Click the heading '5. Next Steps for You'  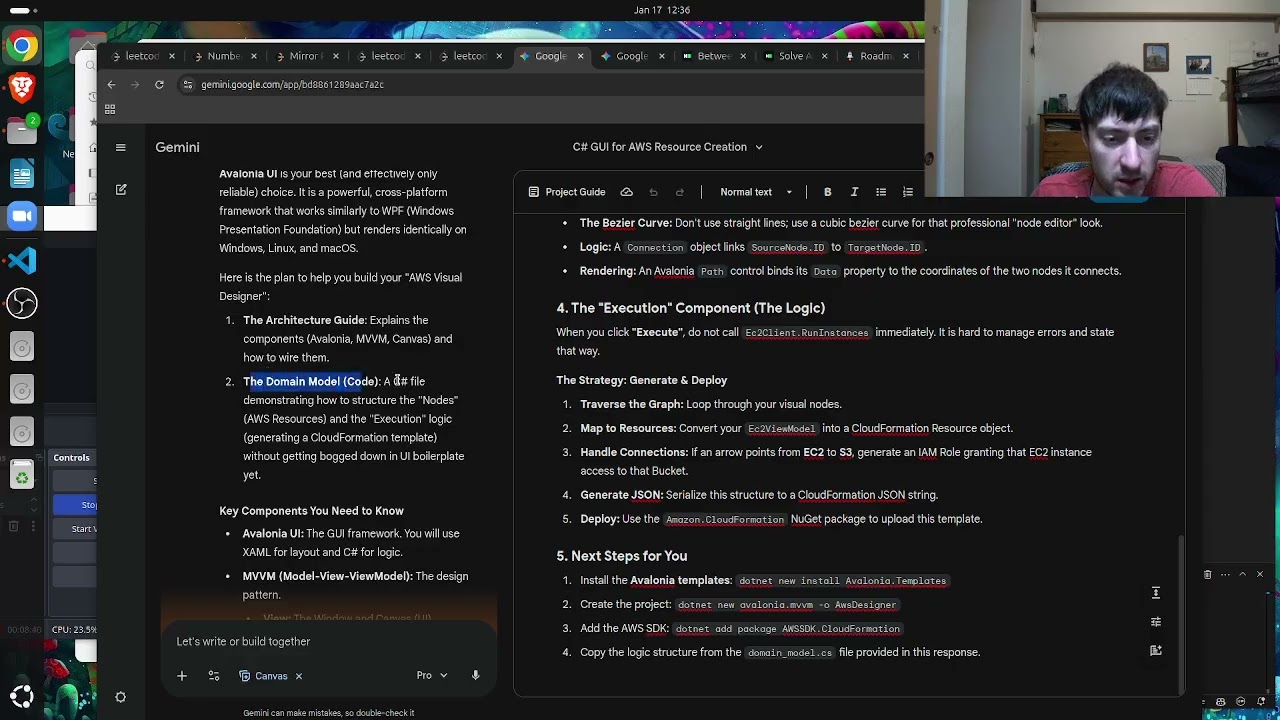point(622,556)
